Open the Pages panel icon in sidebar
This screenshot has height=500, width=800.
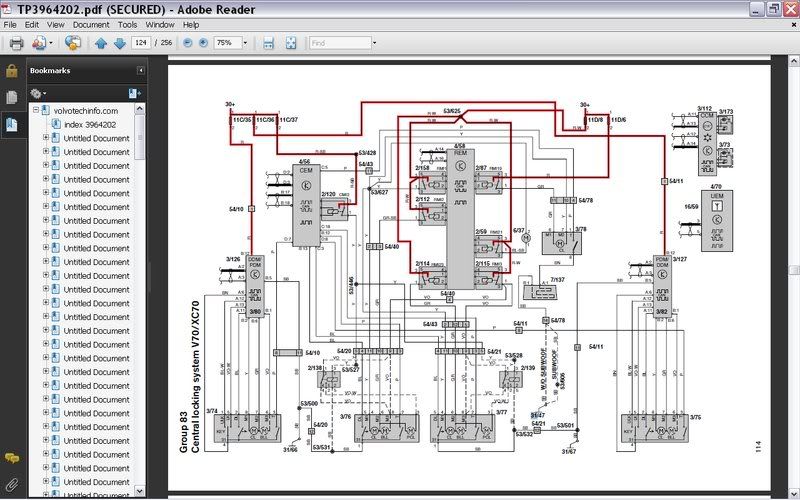tap(11, 97)
